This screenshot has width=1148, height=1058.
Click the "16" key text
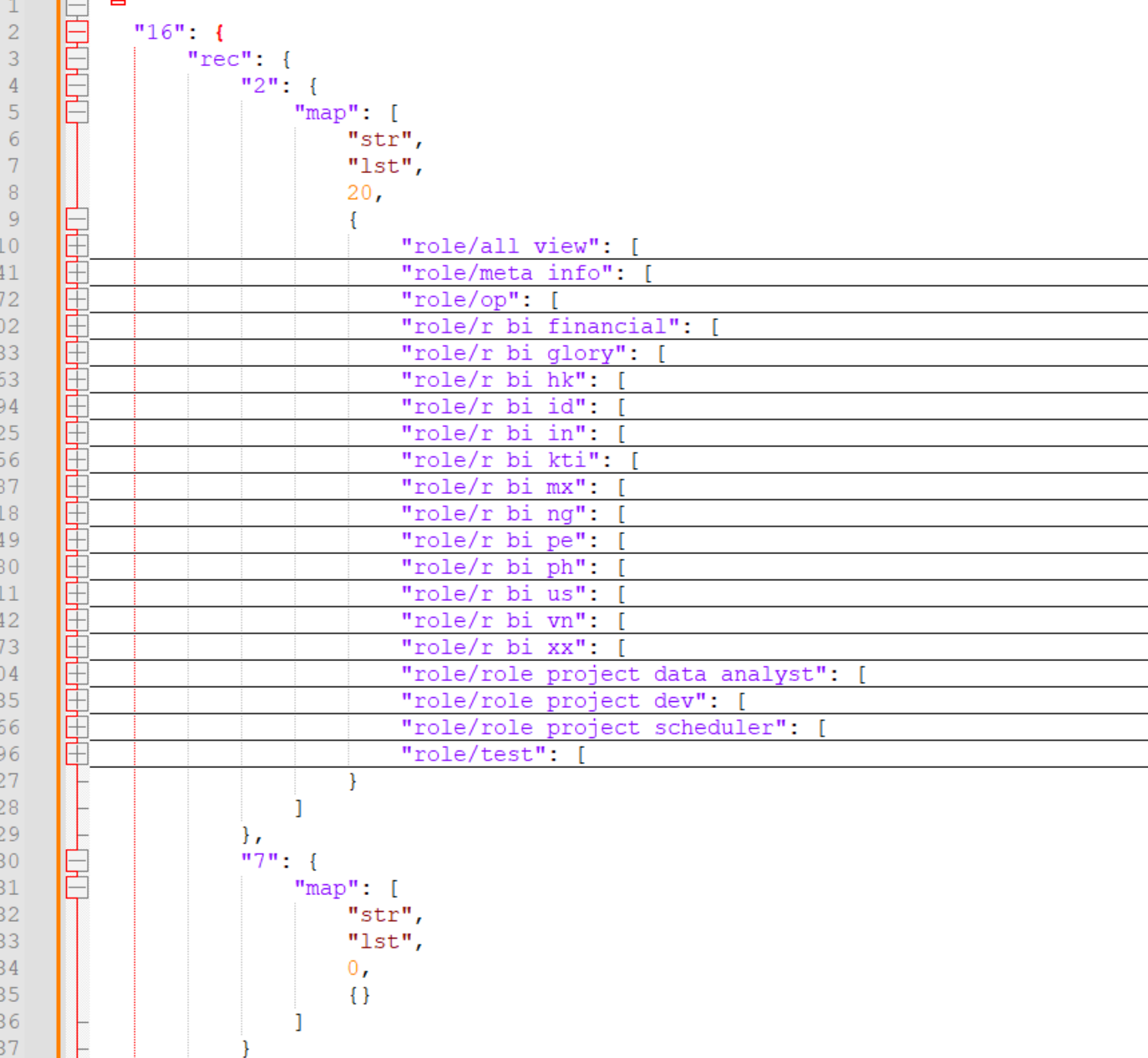pyautogui.click(x=160, y=32)
